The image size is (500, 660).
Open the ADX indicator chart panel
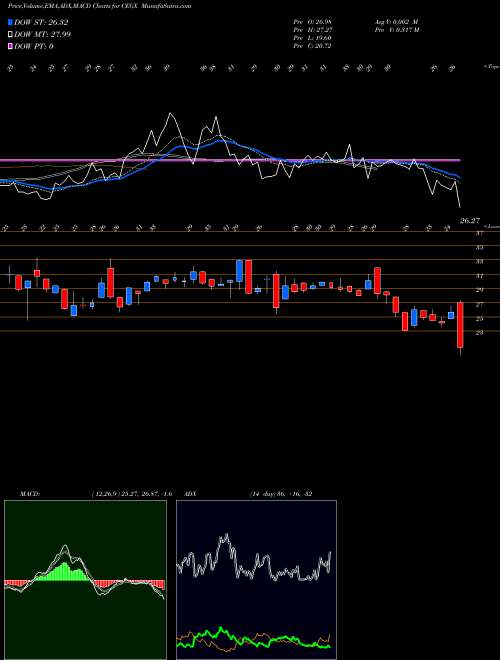point(256,580)
